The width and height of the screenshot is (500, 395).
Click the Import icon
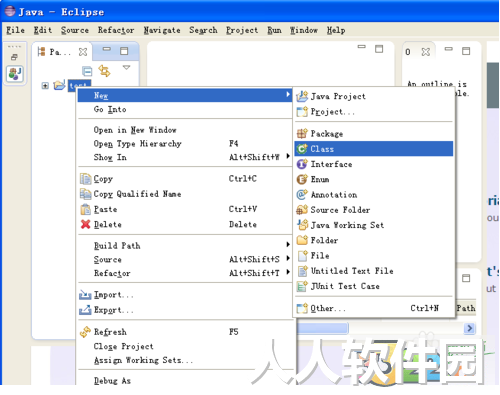point(85,295)
